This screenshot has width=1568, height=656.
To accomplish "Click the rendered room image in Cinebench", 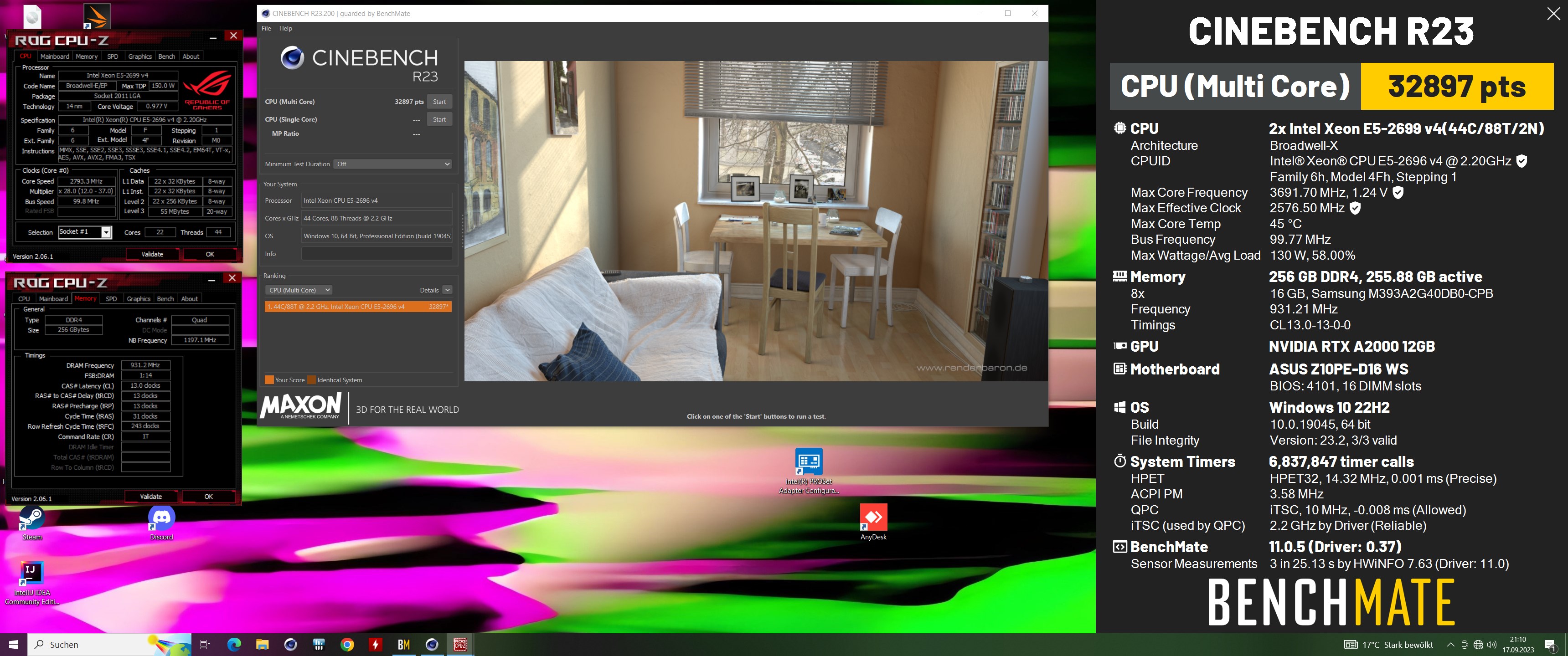I will coord(755,221).
